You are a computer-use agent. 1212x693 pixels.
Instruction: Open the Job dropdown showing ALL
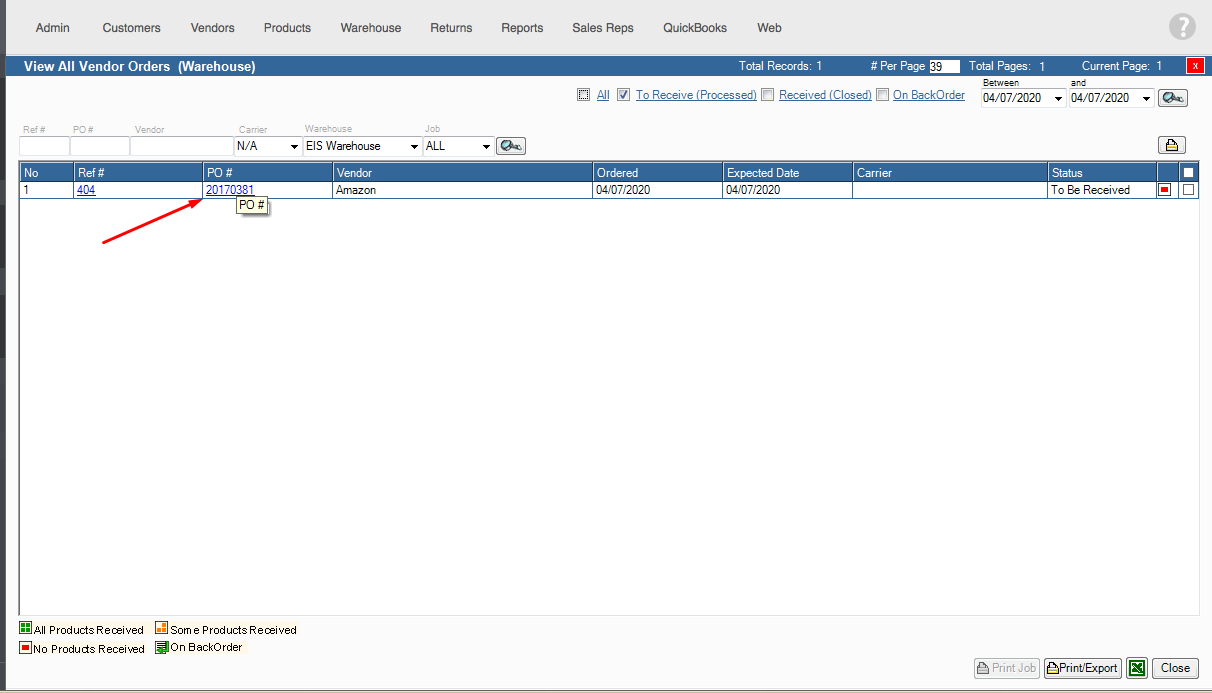[458, 146]
